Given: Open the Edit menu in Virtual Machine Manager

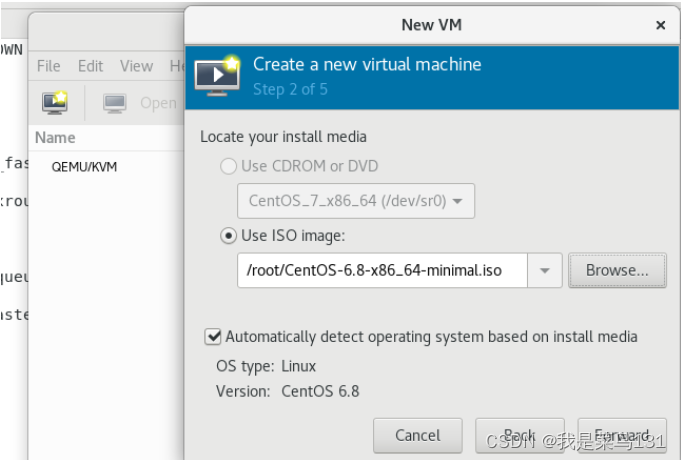Looking at the screenshot, I should (90, 66).
